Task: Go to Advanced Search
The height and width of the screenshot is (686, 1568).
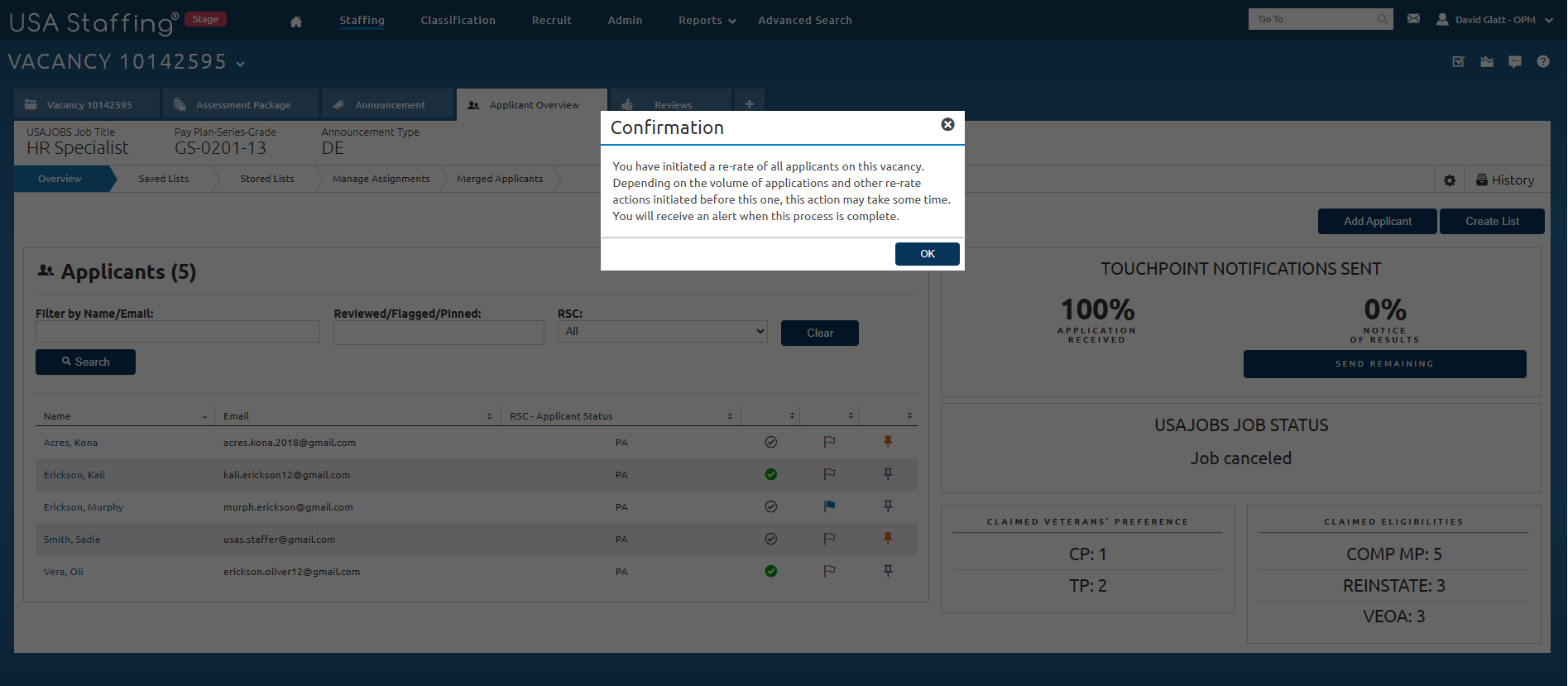Action: tap(804, 20)
